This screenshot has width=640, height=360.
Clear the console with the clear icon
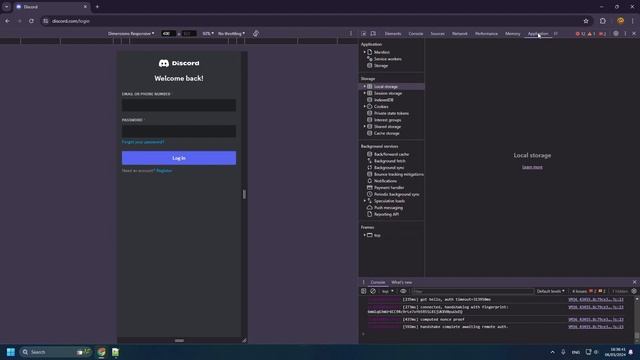point(373,291)
